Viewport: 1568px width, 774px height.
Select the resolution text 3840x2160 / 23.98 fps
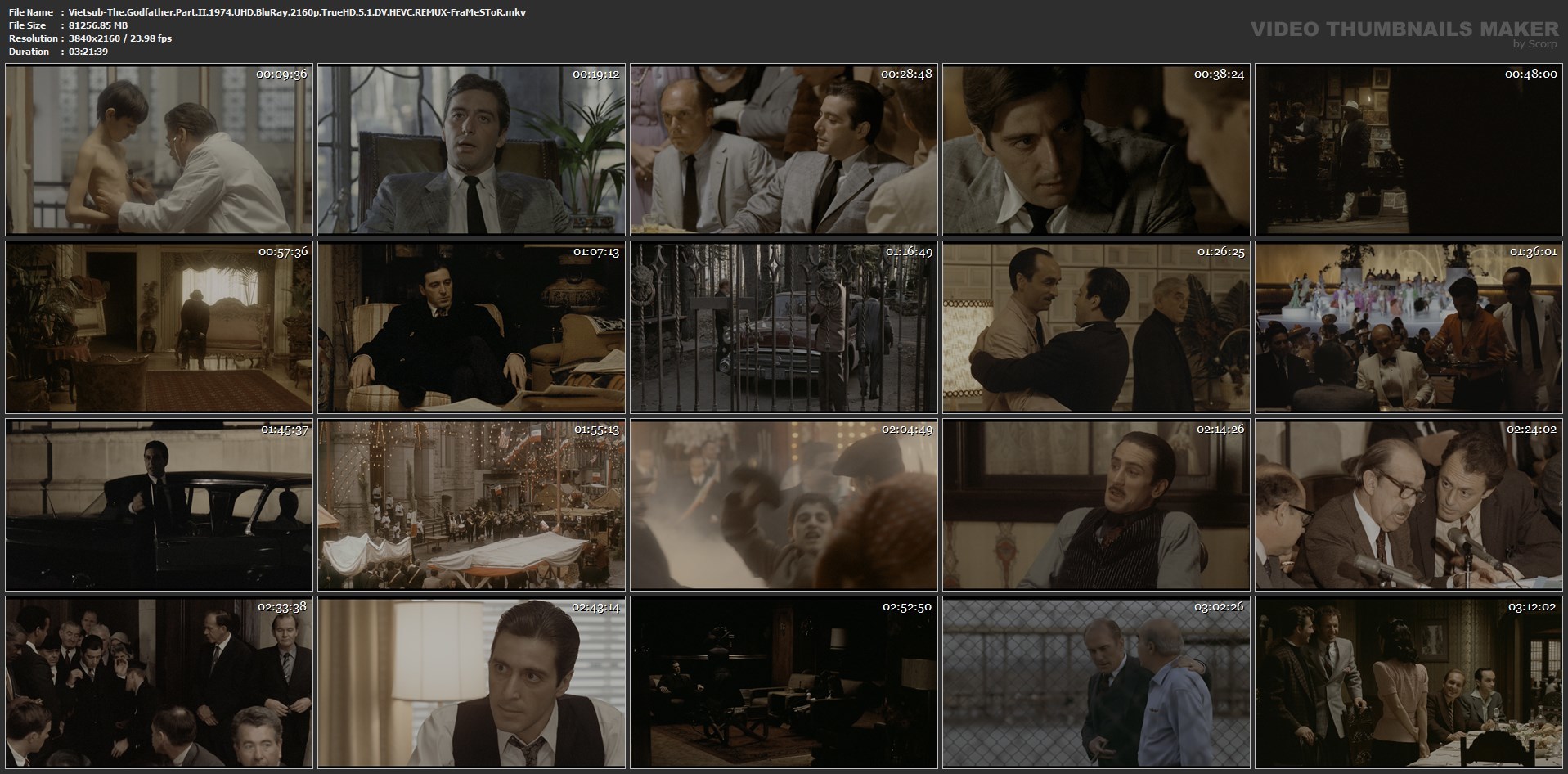point(120,38)
